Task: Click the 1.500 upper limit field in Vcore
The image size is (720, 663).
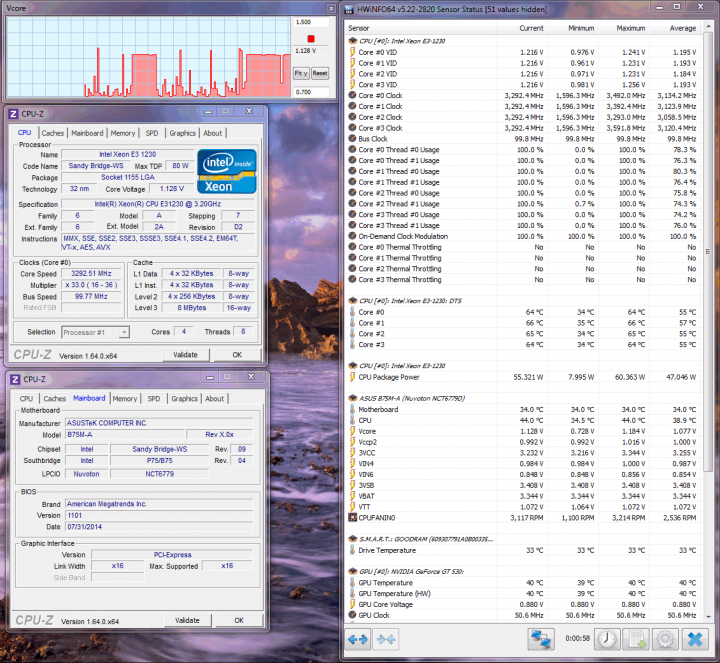Action: pos(311,22)
